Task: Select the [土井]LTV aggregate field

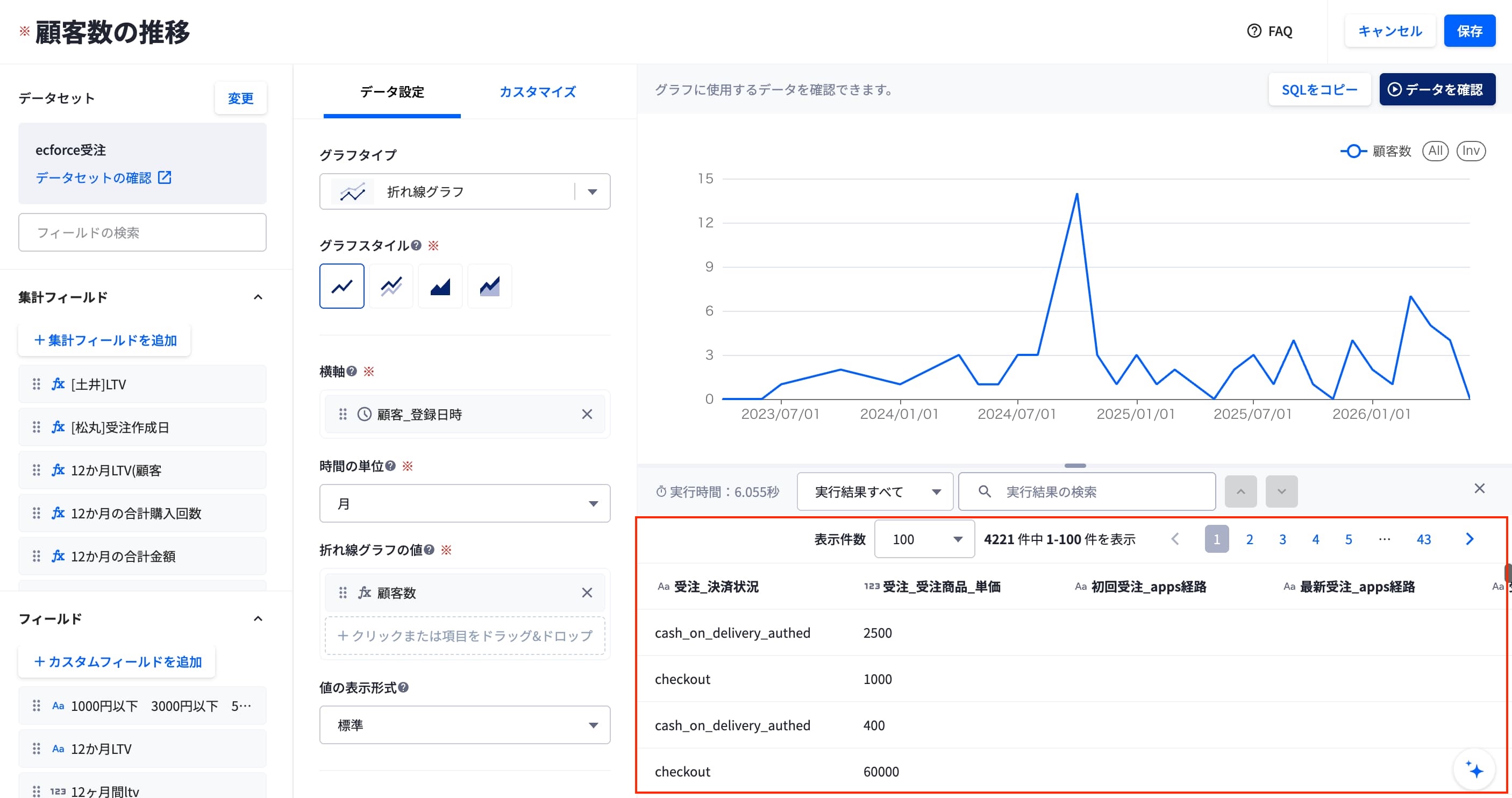Action: point(142,384)
